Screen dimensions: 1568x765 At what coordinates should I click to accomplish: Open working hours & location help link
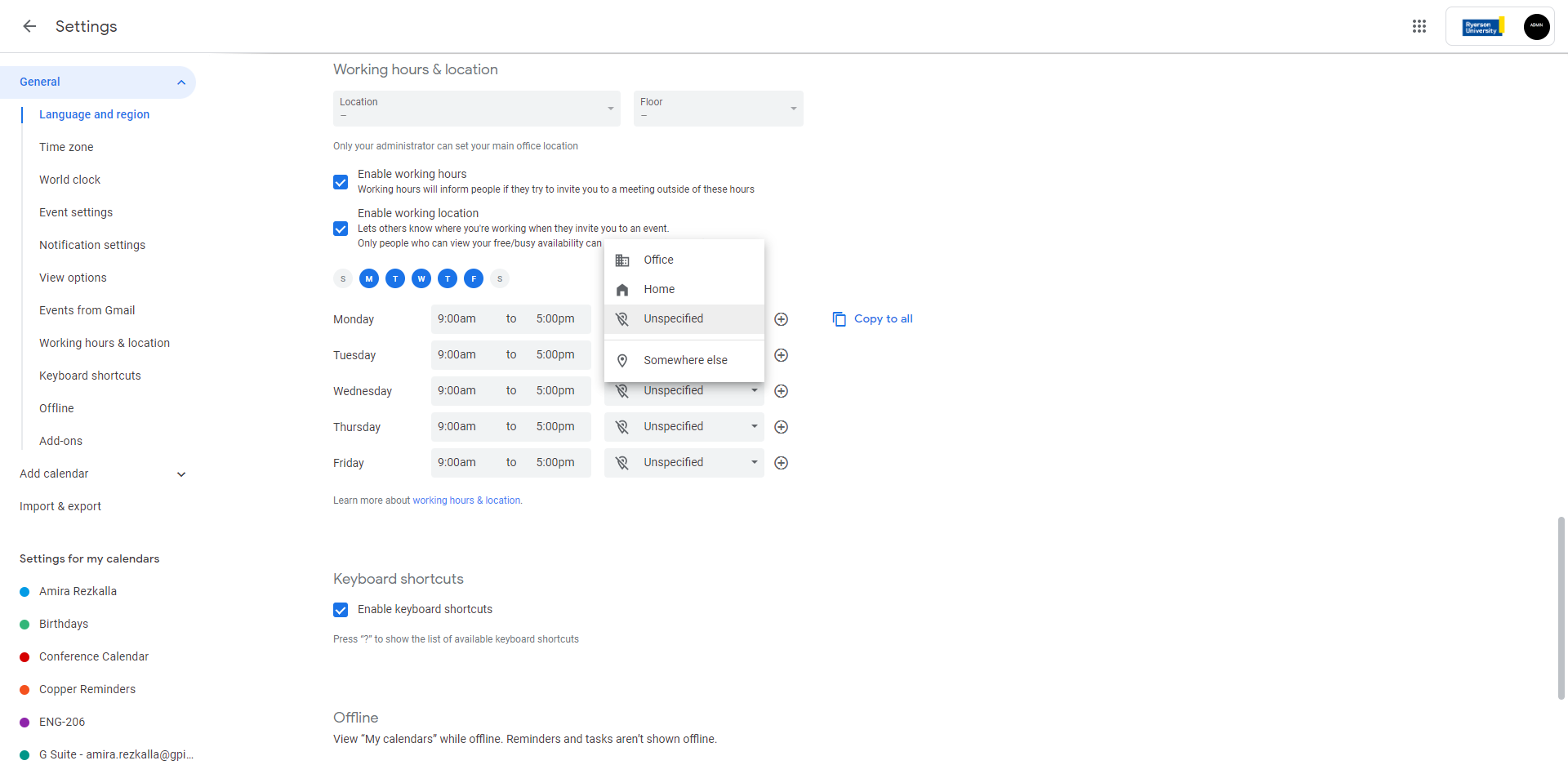(466, 500)
